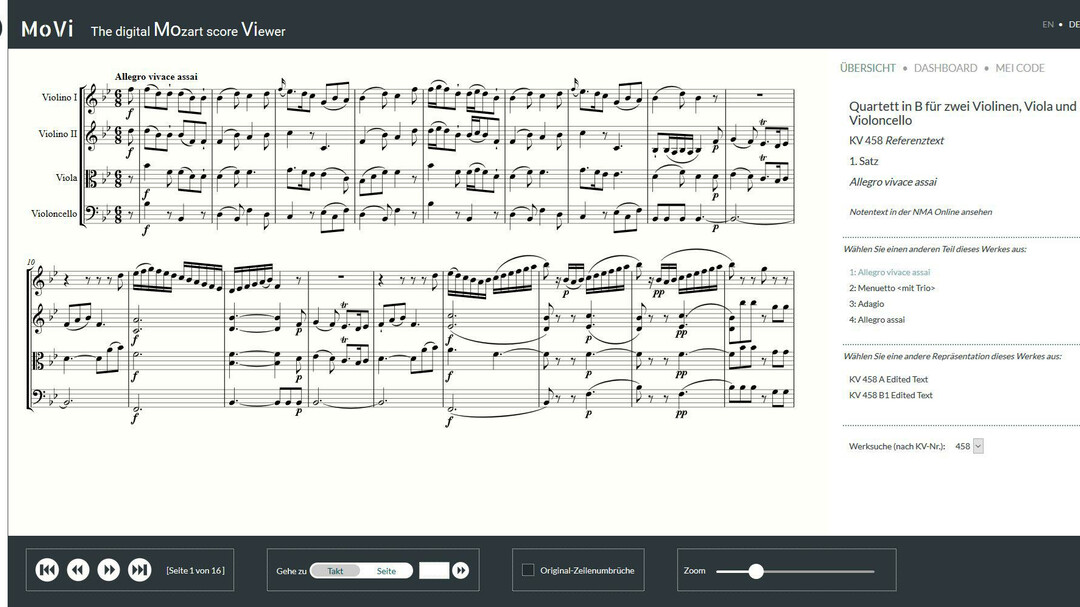
Task: Go back one page using the previous-page icon
Action: tap(78, 569)
